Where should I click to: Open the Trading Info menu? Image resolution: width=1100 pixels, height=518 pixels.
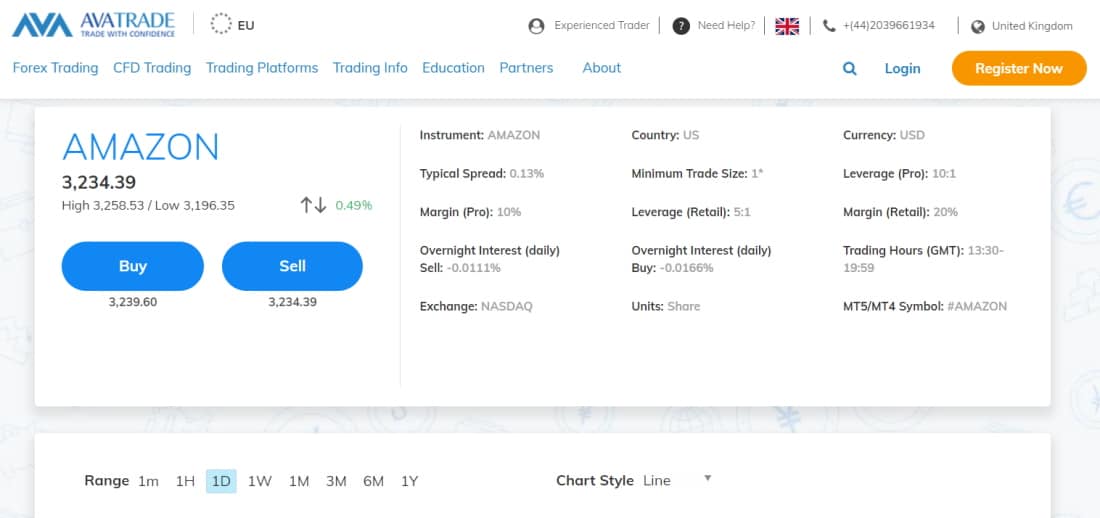click(370, 68)
